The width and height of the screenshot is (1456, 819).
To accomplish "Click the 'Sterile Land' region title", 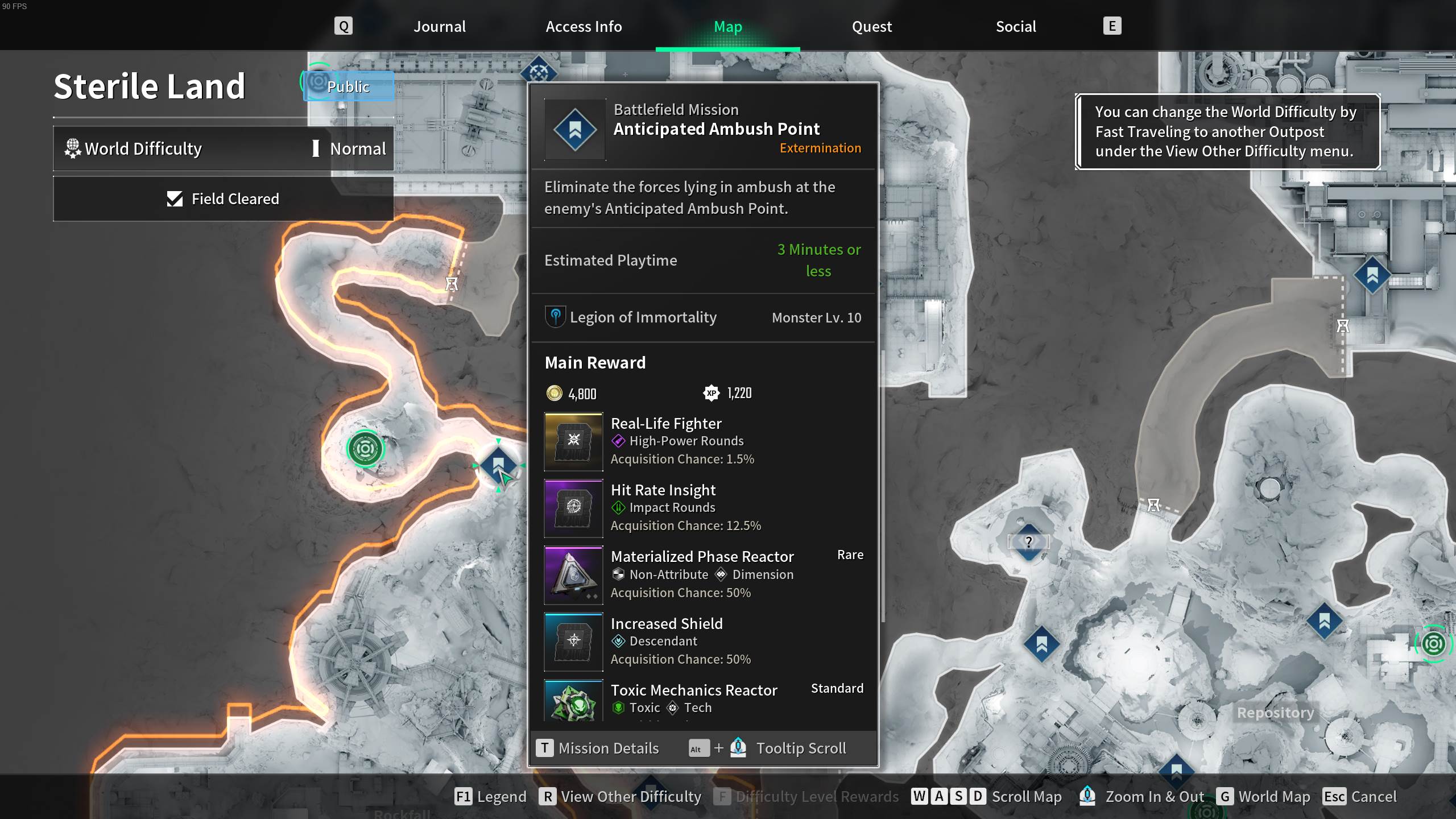I will tap(149, 86).
